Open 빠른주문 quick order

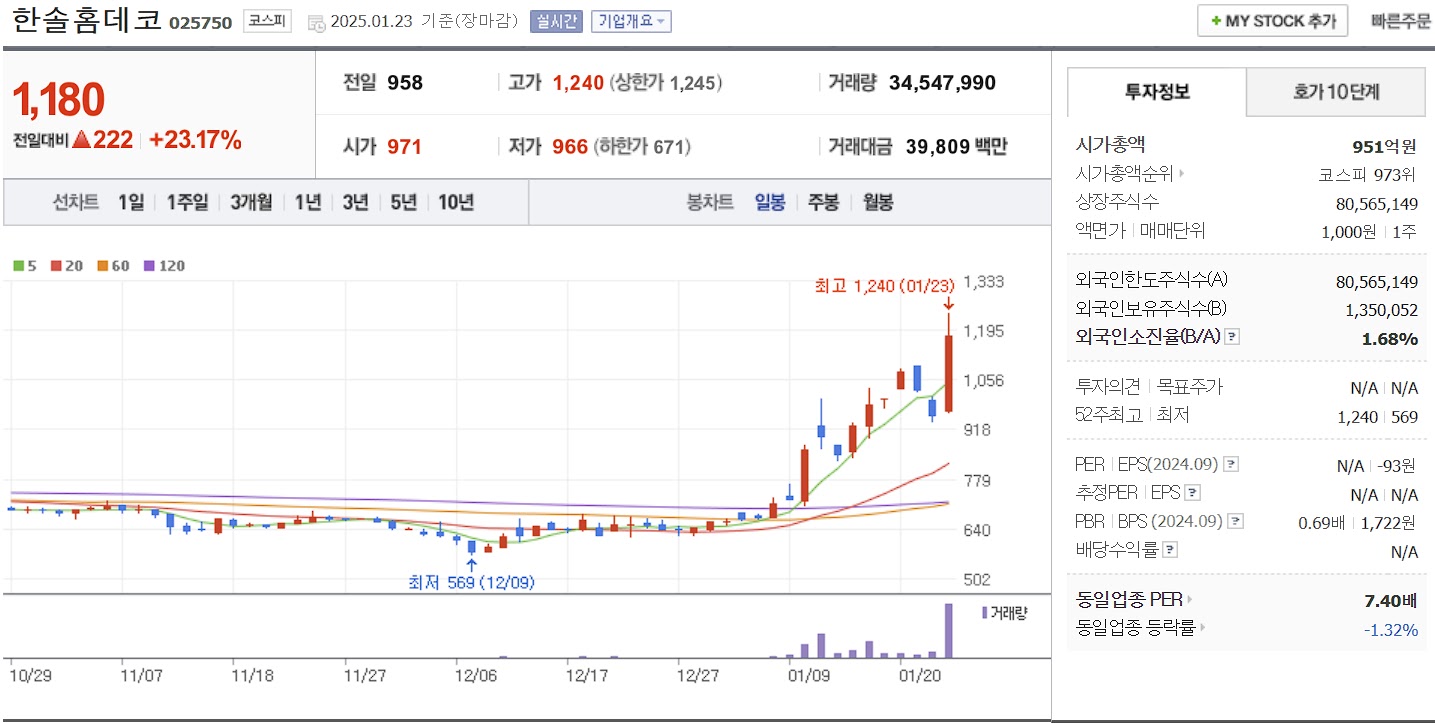[x=1401, y=21]
